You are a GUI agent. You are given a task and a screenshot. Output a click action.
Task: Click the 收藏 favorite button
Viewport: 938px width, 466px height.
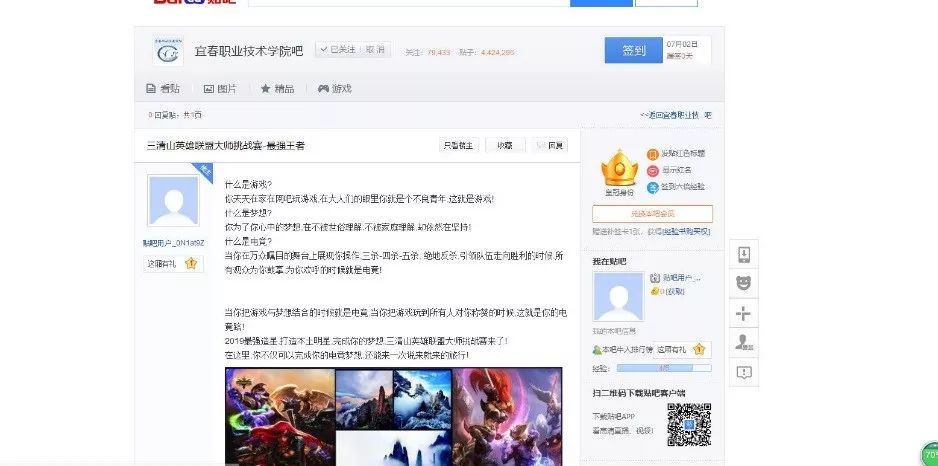coord(505,145)
